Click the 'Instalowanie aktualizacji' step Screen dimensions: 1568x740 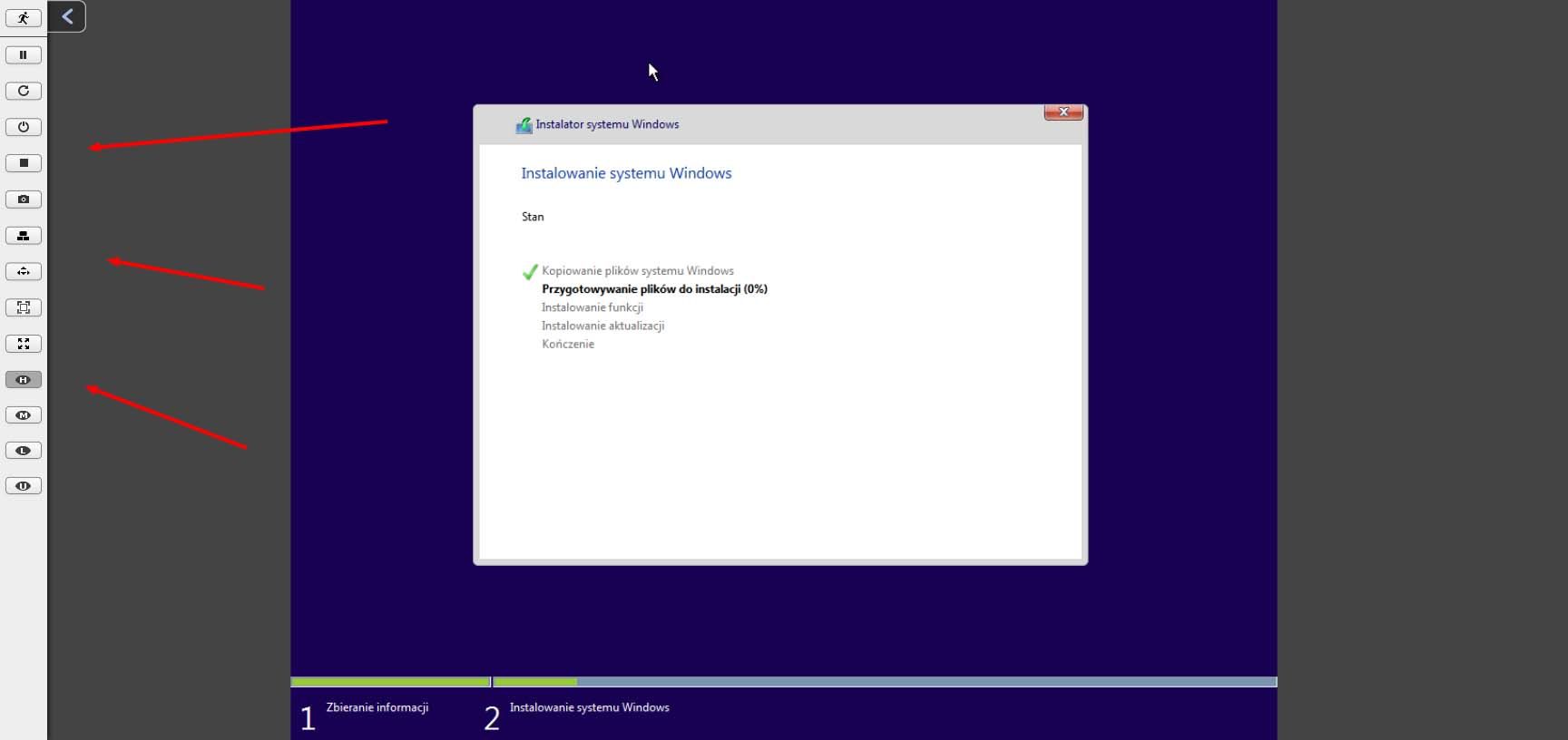603,326
